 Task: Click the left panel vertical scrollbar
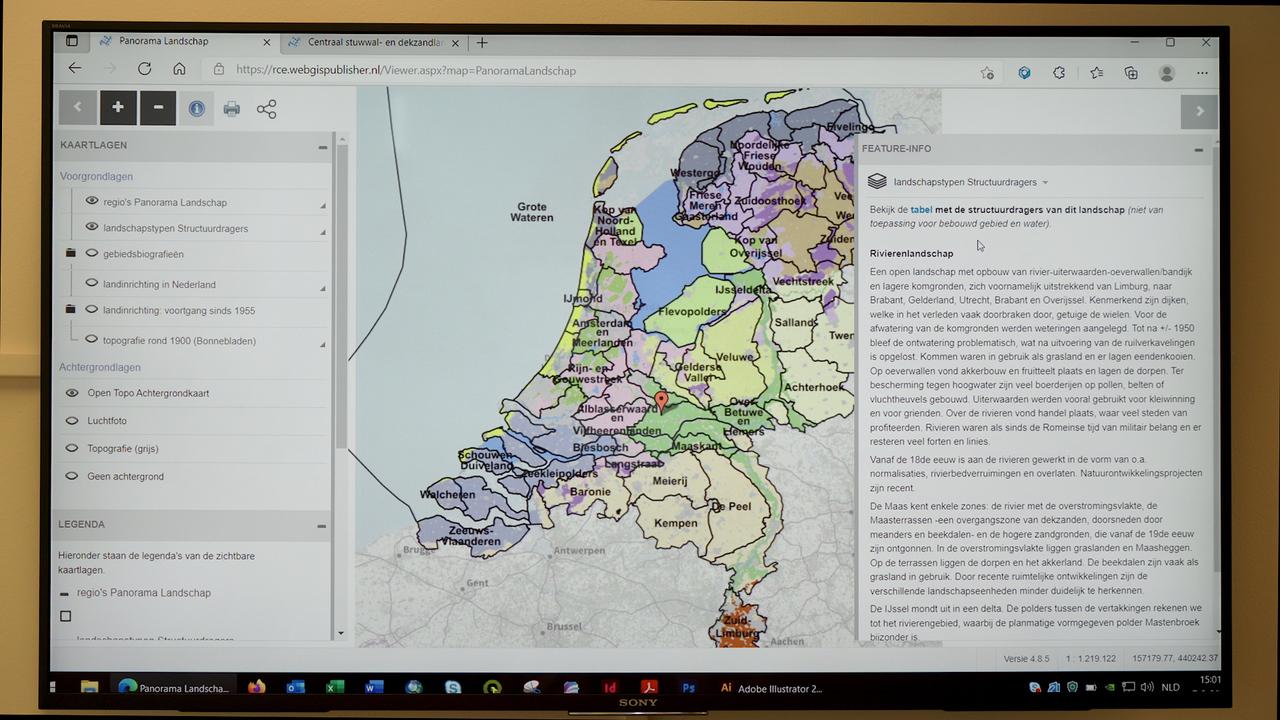pyautogui.click(x=342, y=295)
